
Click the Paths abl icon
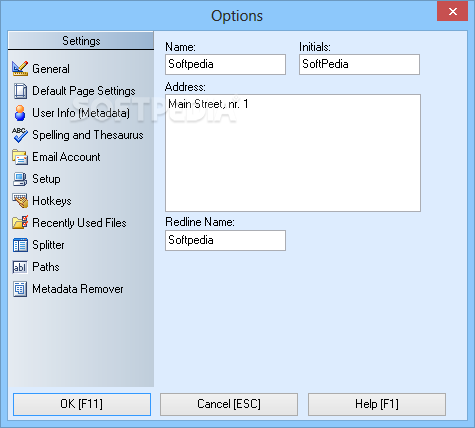[20, 267]
